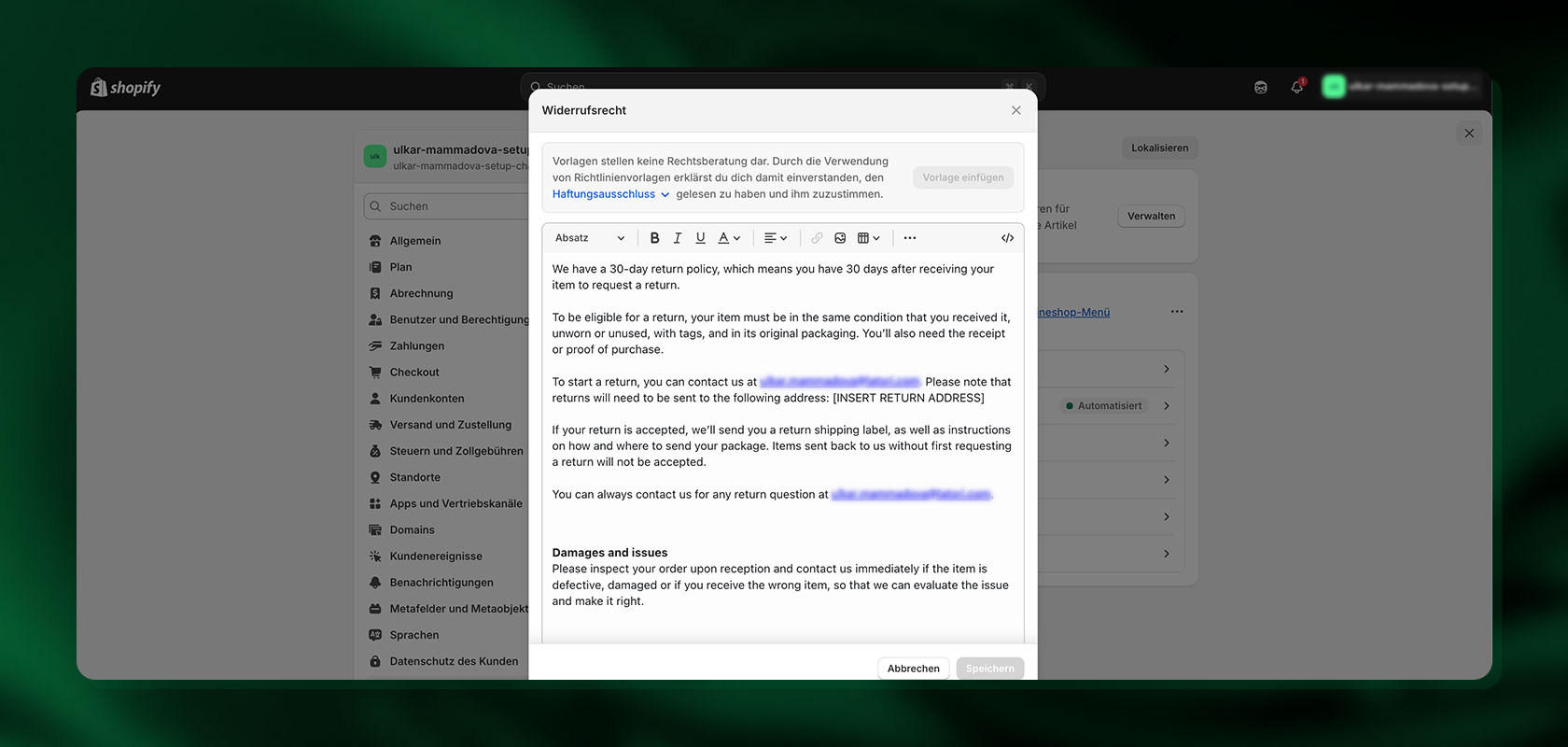Close the Widerrufsrecht dialog

(1015, 110)
